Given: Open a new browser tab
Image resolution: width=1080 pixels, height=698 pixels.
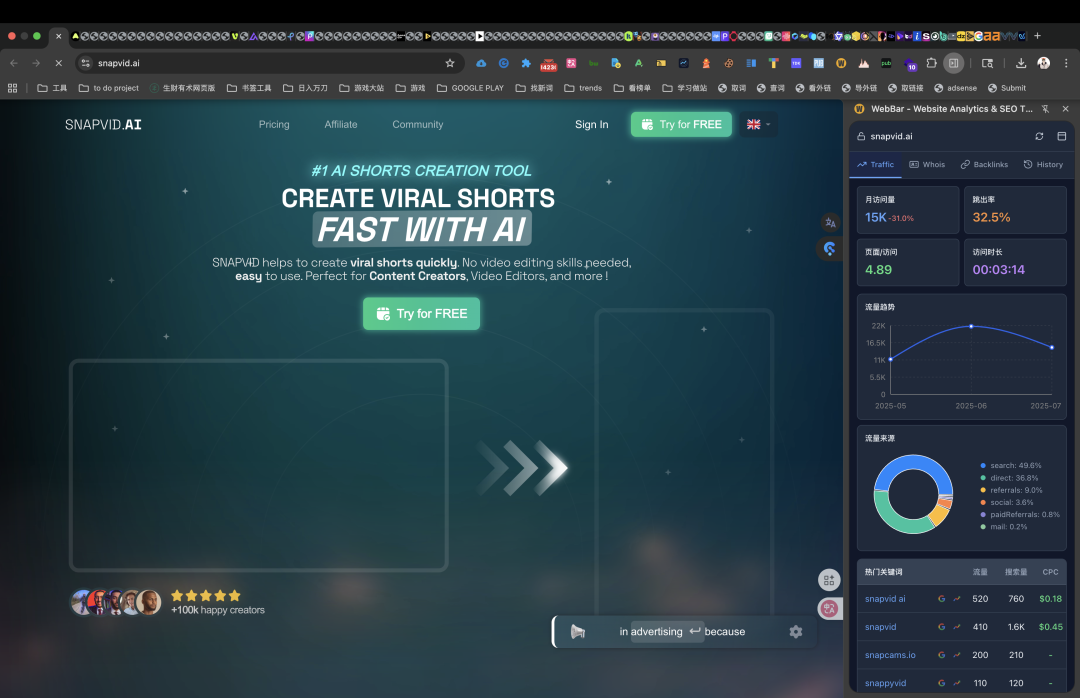Looking at the screenshot, I should [x=1037, y=36].
